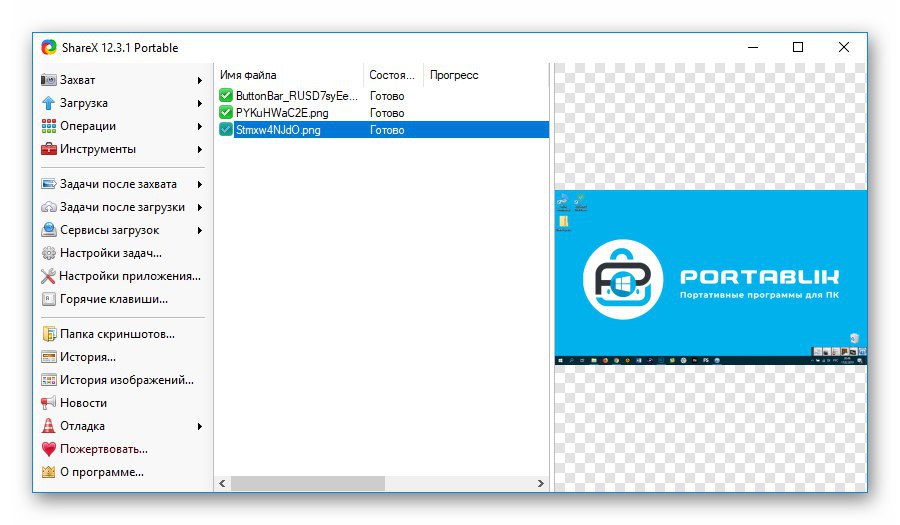
Task: Click green checkmark of Stmxw4NJdO.png
Action: [x=226, y=130]
